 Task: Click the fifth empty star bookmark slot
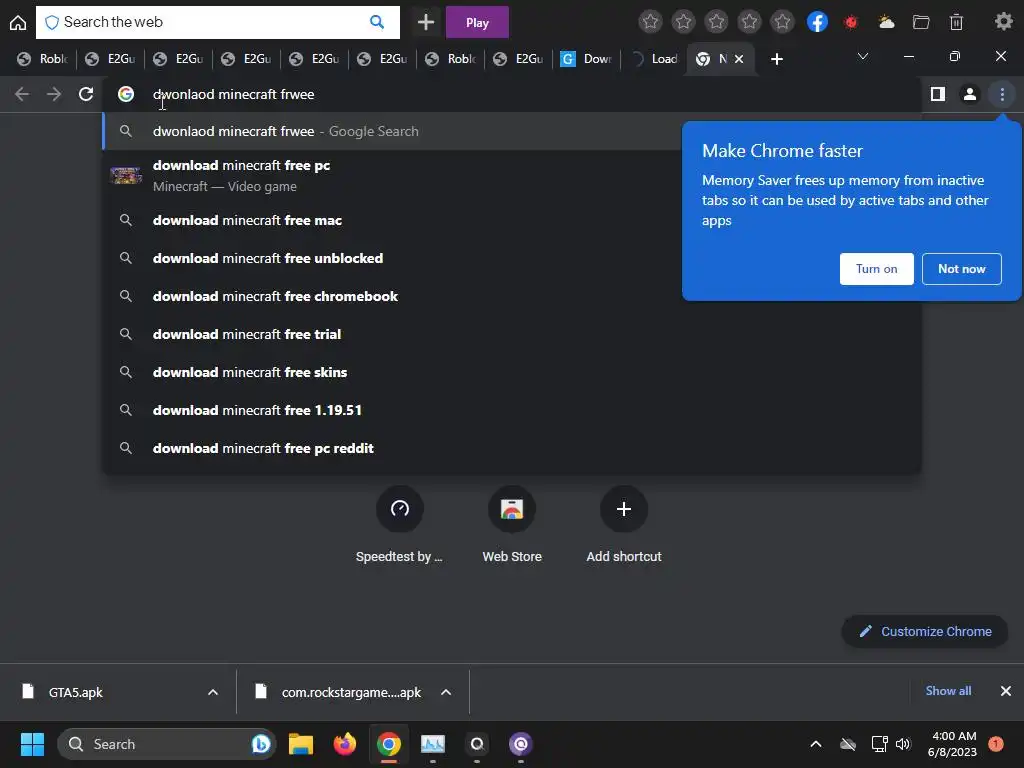tap(782, 22)
